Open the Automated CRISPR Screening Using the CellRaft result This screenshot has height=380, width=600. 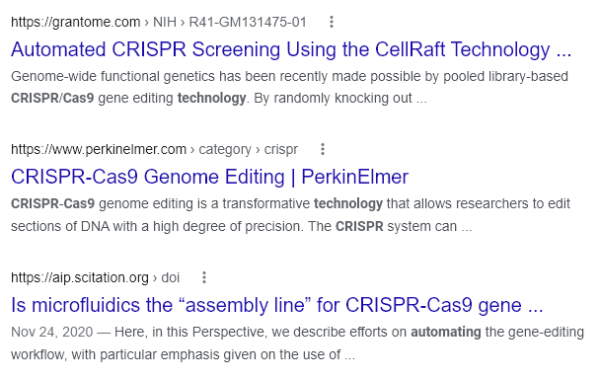(x=291, y=50)
